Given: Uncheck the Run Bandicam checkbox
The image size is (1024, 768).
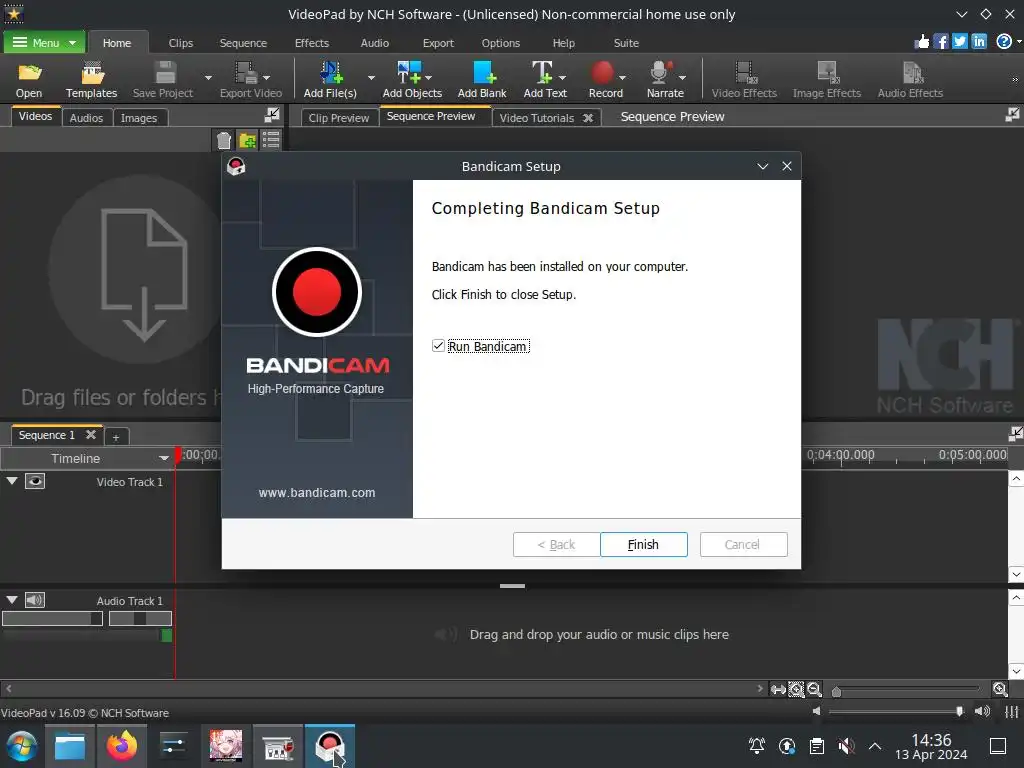Looking at the screenshot, I should coord(438,345).
